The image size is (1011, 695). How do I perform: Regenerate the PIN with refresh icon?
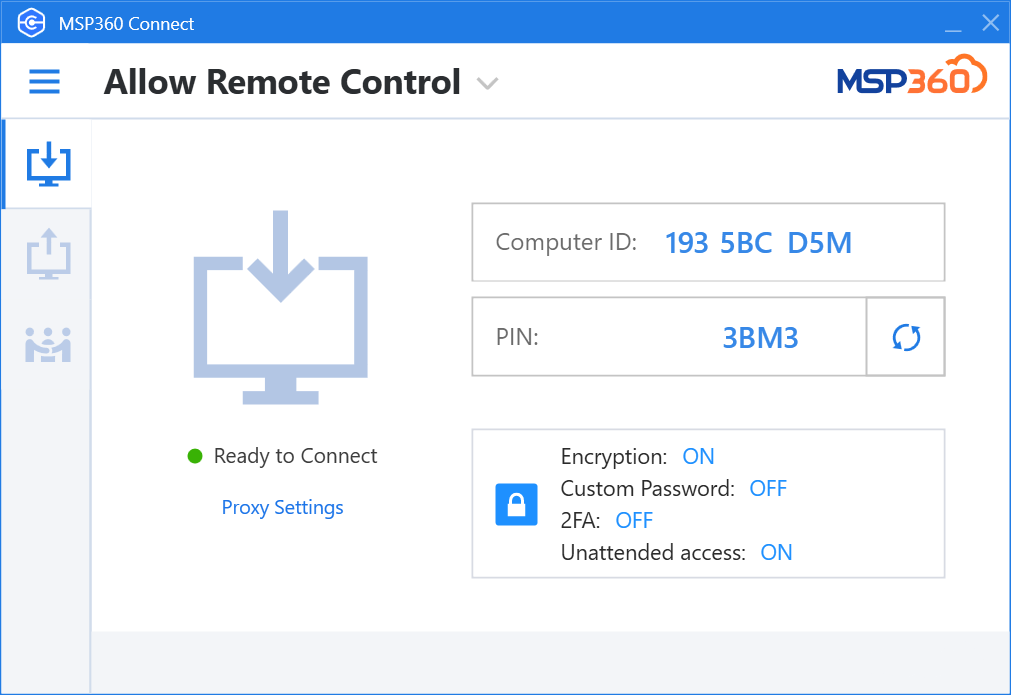pyautogui.click(x=905, y=337)
